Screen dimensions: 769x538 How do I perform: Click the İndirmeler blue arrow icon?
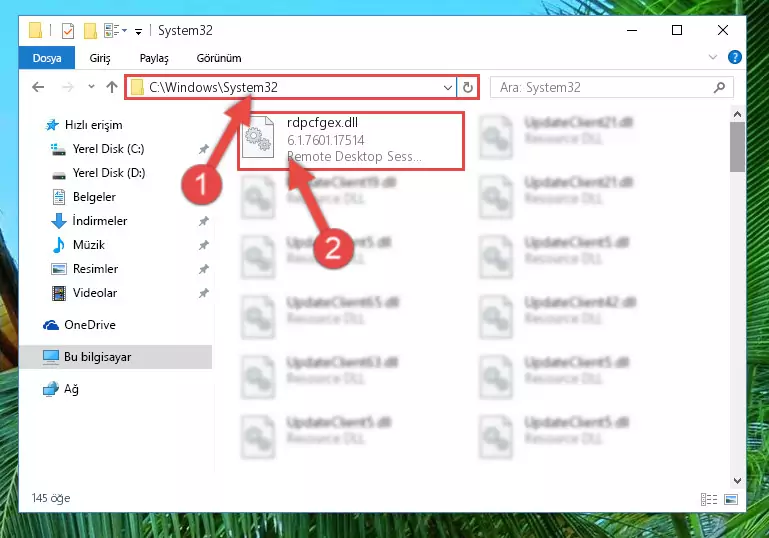58,221
